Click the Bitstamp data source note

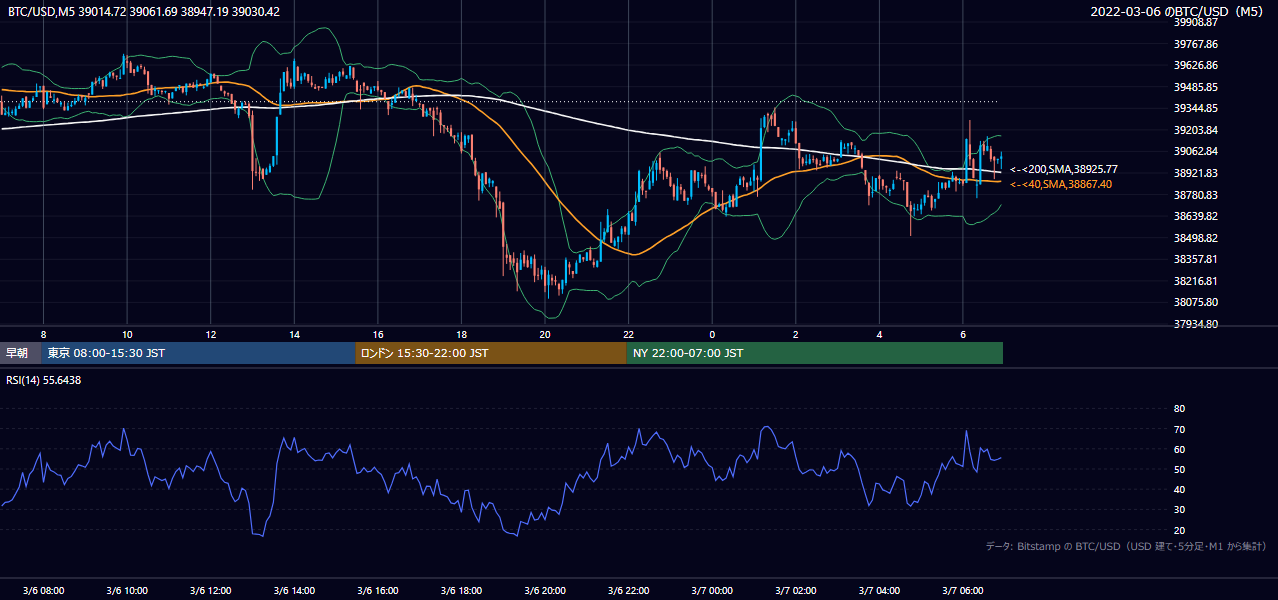click(x=1126, y=546)
